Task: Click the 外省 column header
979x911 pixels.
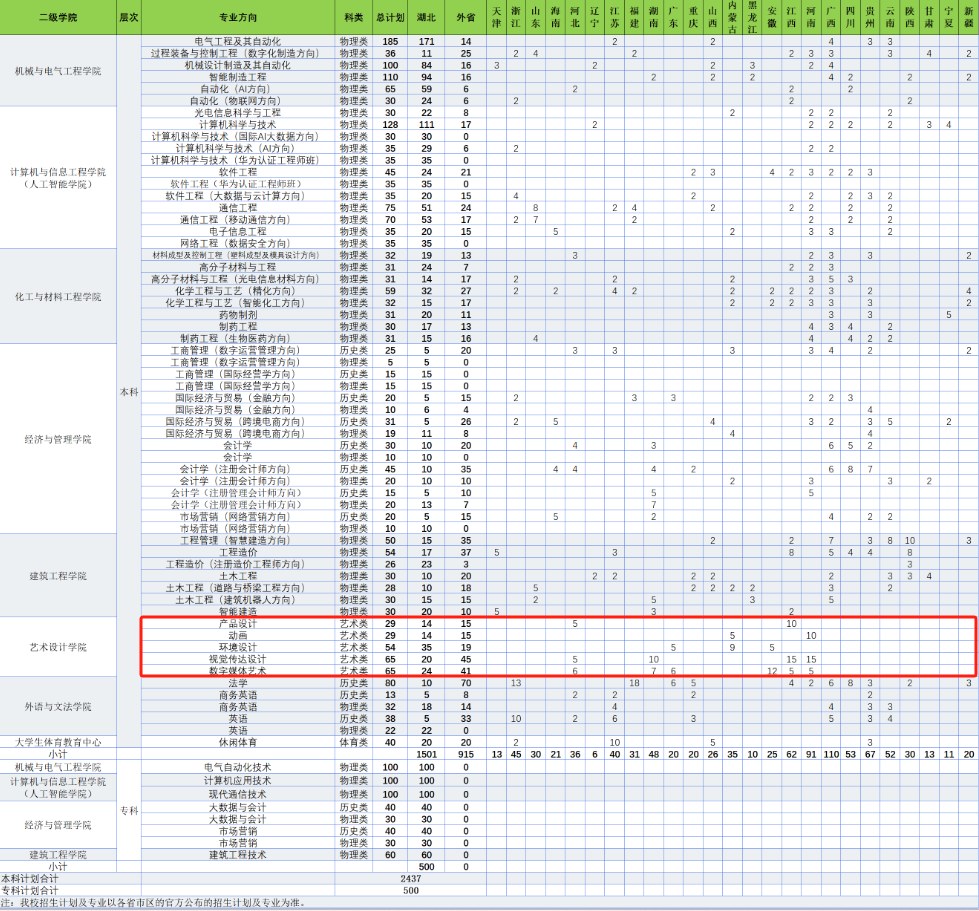Action: (x=465, y=18)
